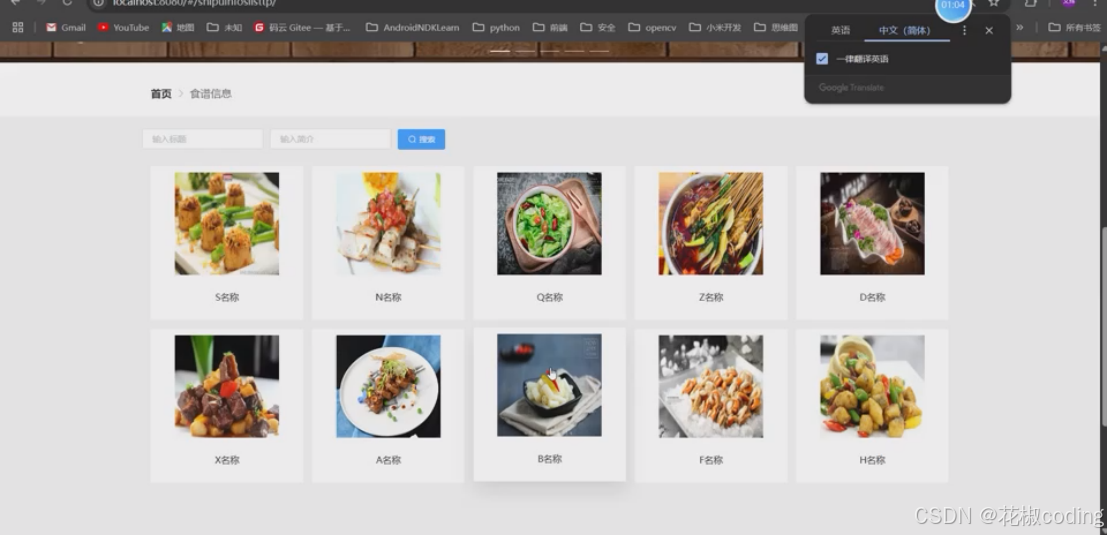Open the Z名称 recipe thumbnail

[711, 224]
